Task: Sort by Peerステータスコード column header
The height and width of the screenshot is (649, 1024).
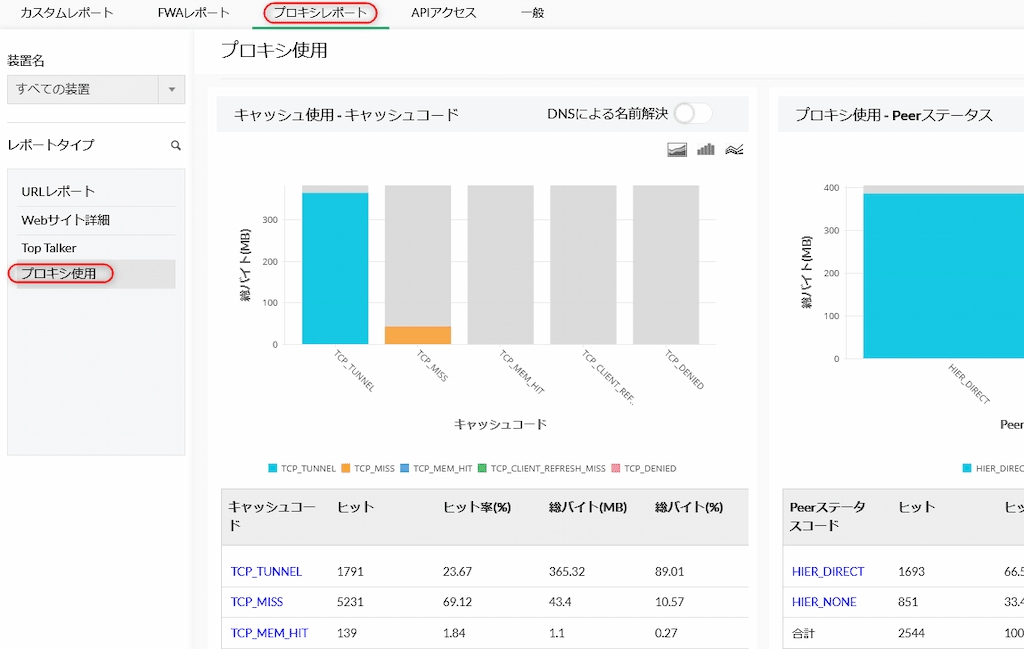Action: [x=828, y=516]
